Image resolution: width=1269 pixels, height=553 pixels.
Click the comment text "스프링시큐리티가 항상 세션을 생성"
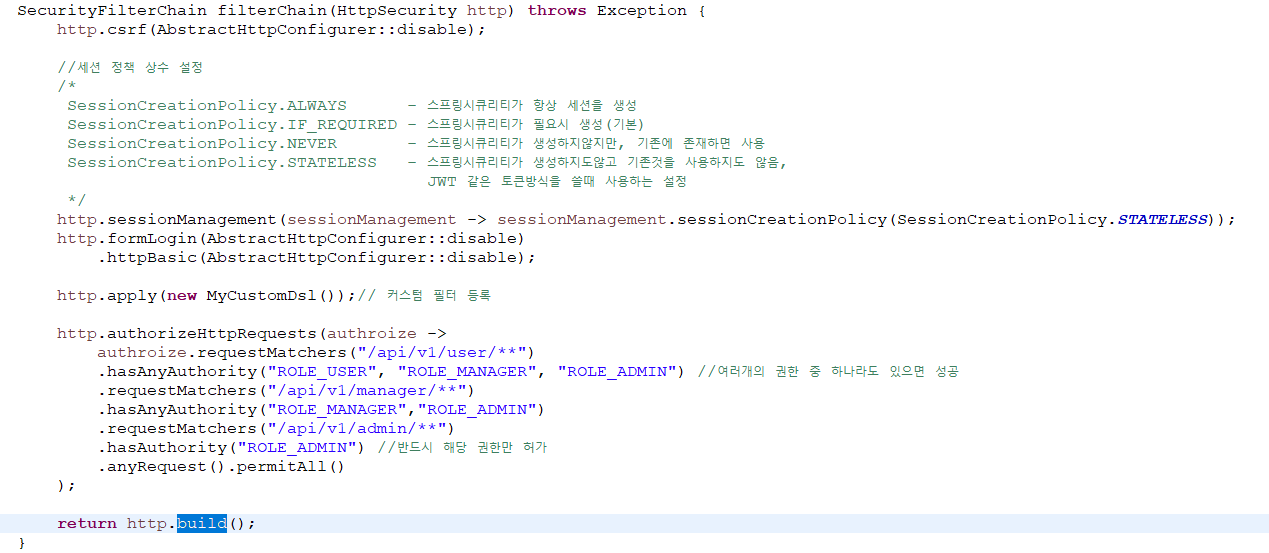tap(531, 105)
